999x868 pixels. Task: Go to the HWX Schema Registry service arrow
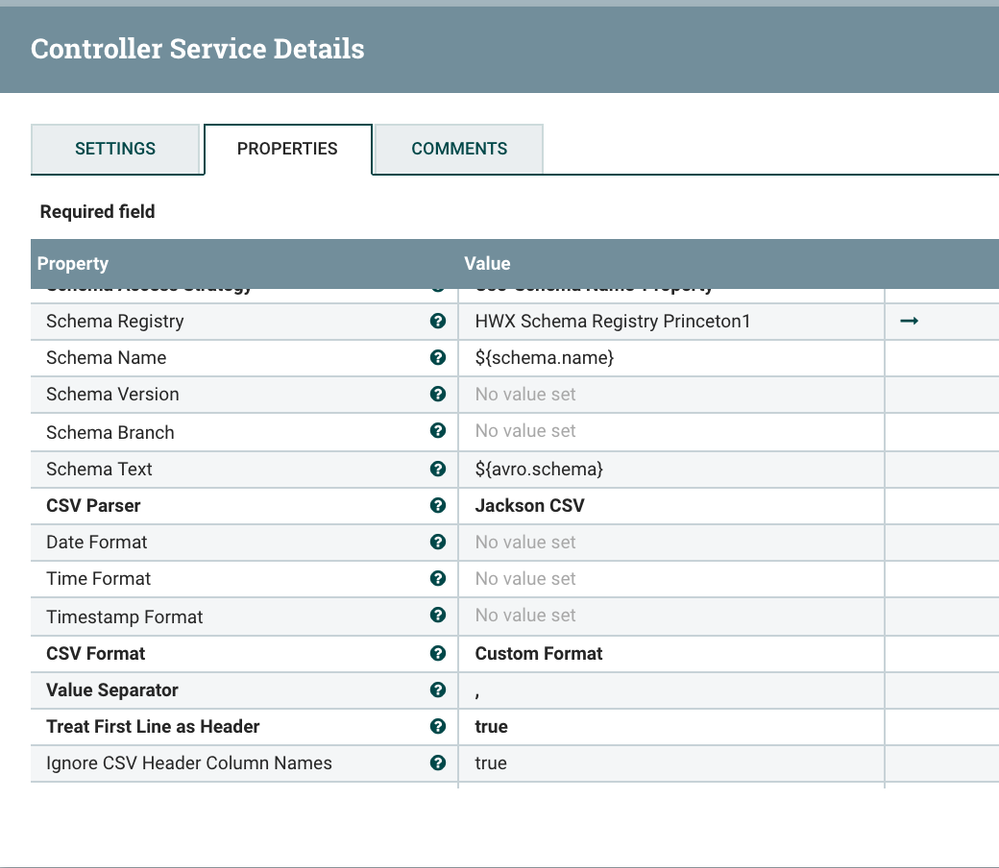point(909,321)
